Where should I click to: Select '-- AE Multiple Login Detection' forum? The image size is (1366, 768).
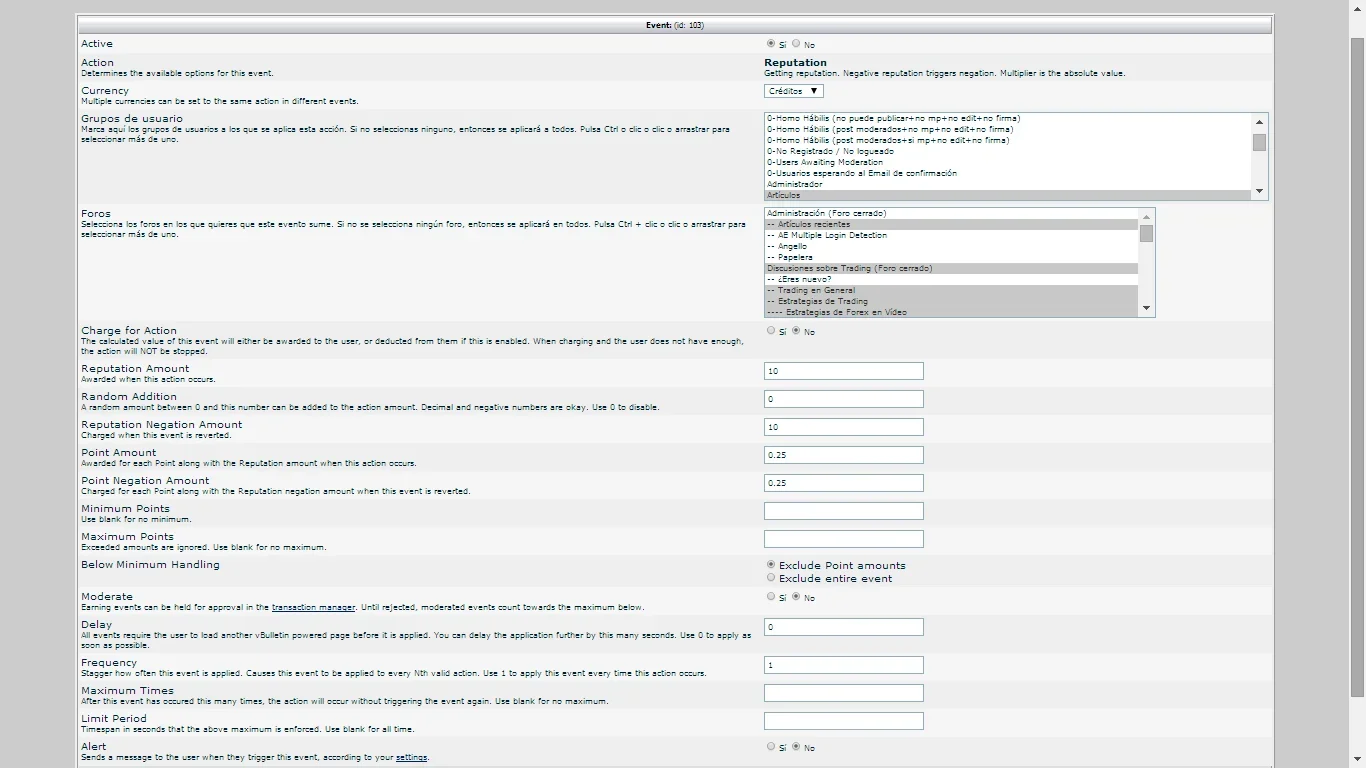pyautogui.click(x=952, y=236)
